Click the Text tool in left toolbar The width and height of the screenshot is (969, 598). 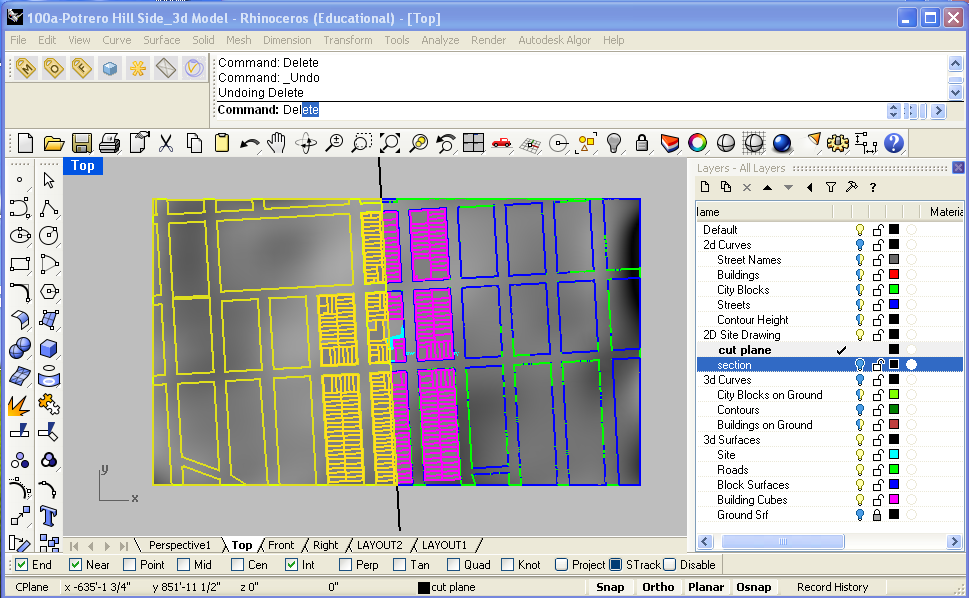click(48, 516)
